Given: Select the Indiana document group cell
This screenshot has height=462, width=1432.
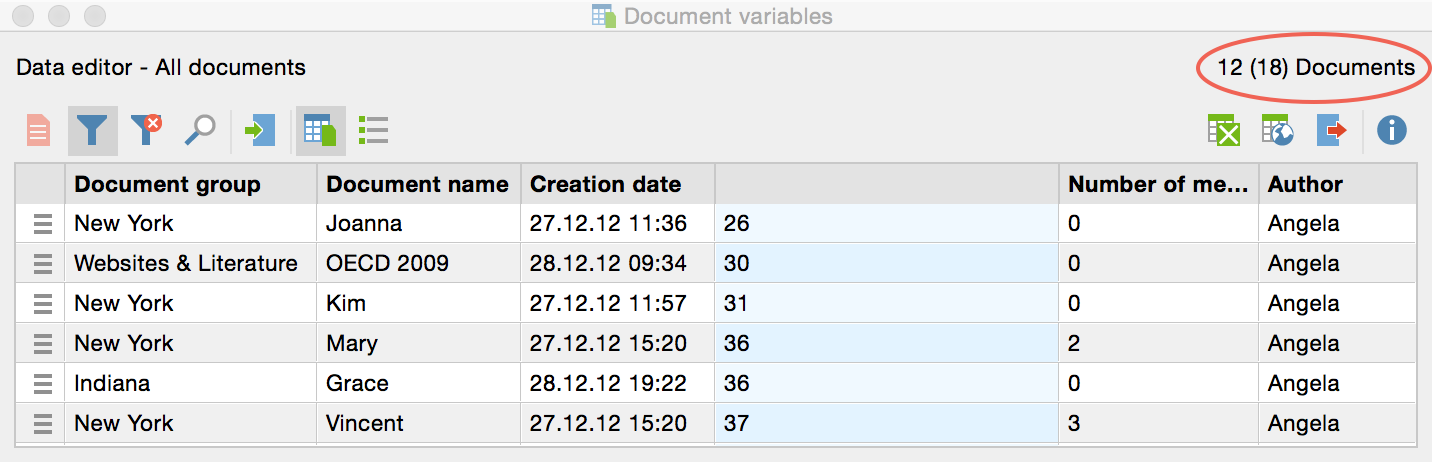Looking at the screenshot, I should (x=112, y=384).
